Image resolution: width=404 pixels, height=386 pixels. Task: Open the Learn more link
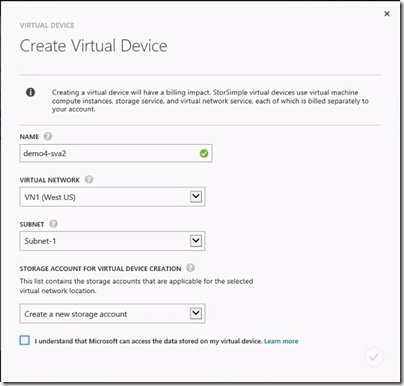pos(281,341)
